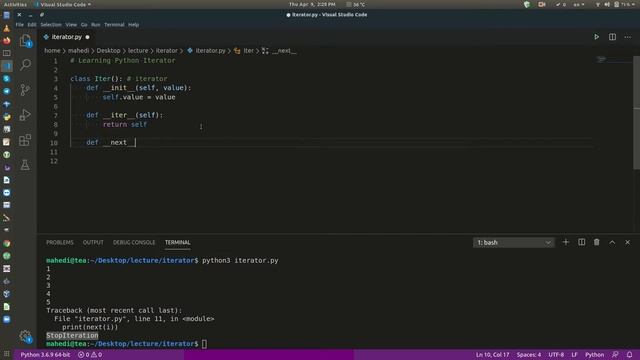Open Show Applications grid in dock
This screenshot has width=640, height=360.
7,354
